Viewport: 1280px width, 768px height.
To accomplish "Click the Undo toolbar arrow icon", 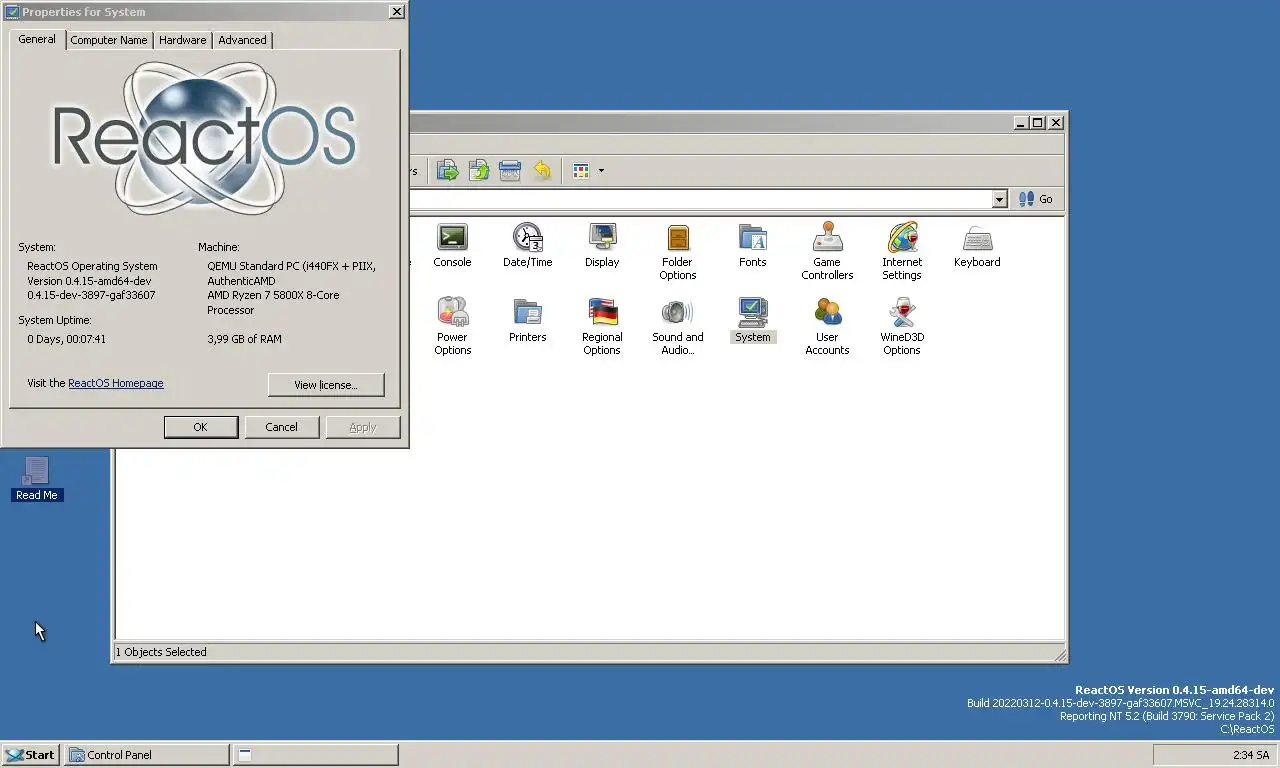I will coord(541,171).
